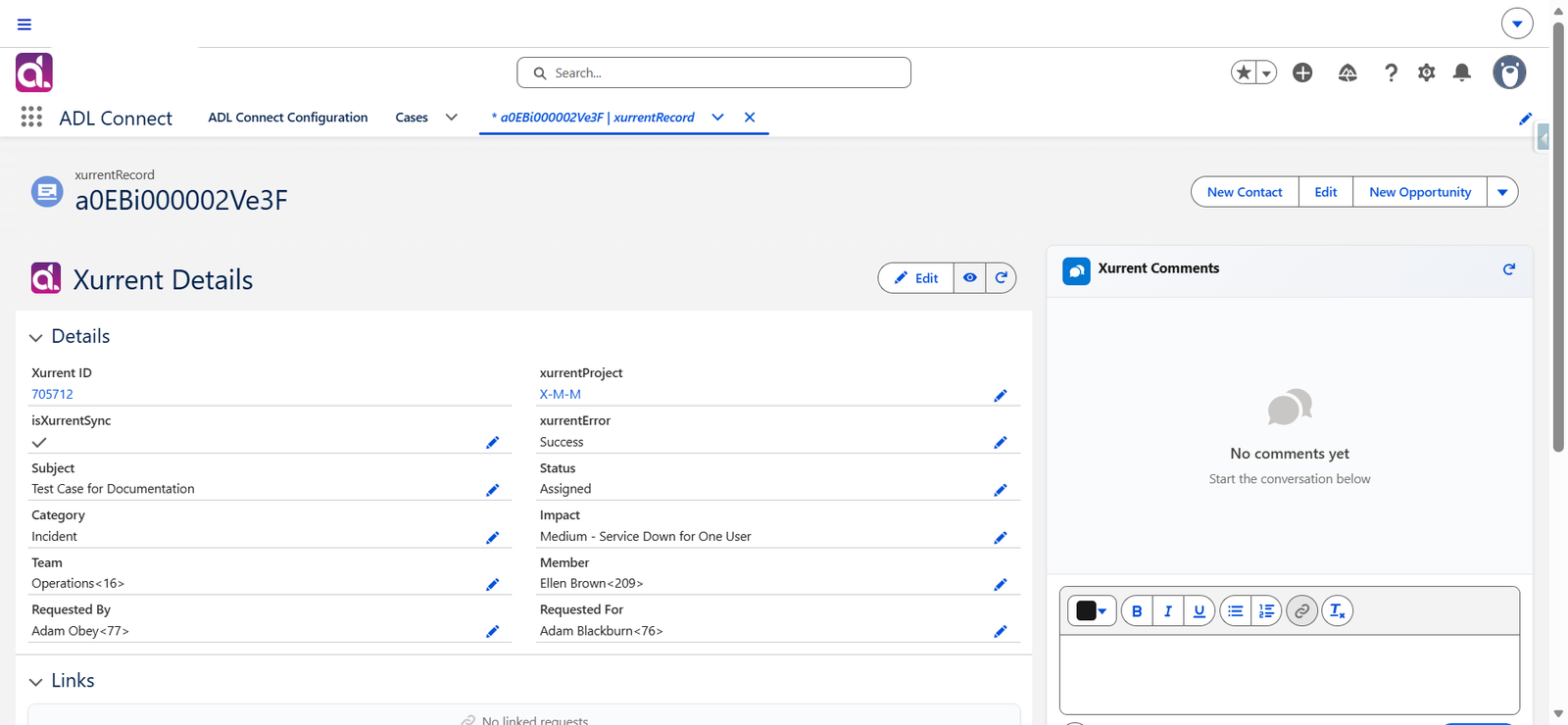Image resolution: width=1568 pixels, height=725 pixels.
Task: Open the X-M-M project link
Action: (561, 394)
